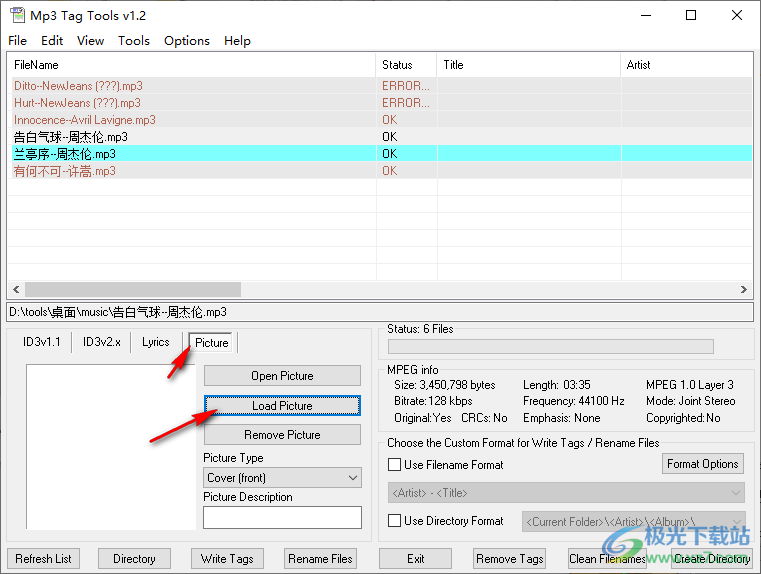Open the View menu
The image size is (761, 574).
click(x=90, y=41)
